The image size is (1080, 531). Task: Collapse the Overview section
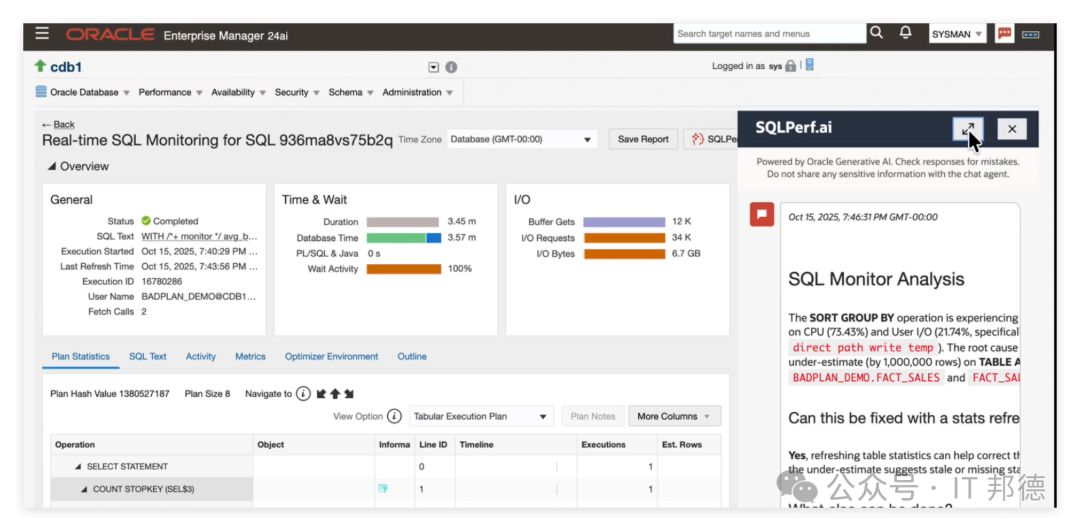(52, 167)
